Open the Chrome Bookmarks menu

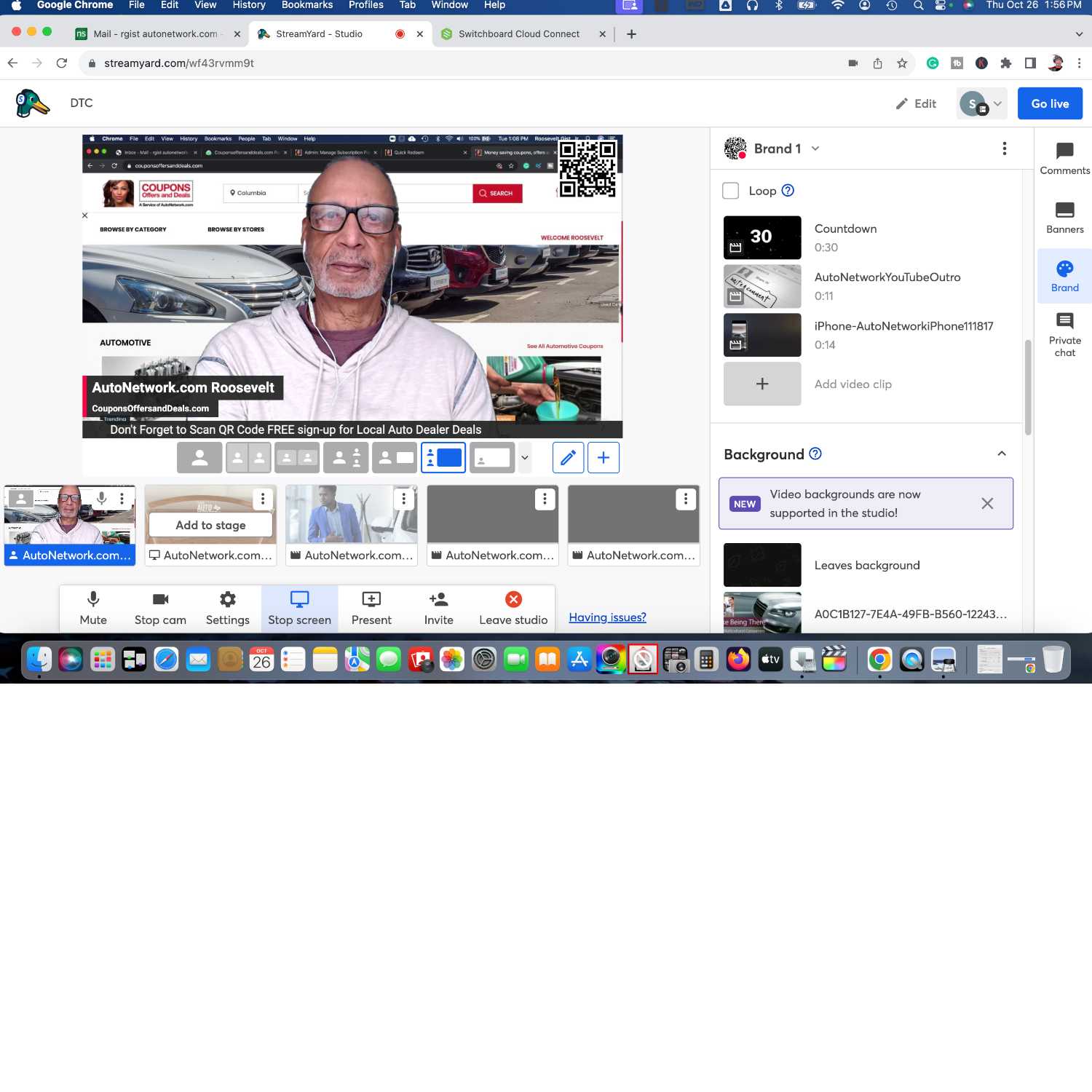tap(307, 5)
